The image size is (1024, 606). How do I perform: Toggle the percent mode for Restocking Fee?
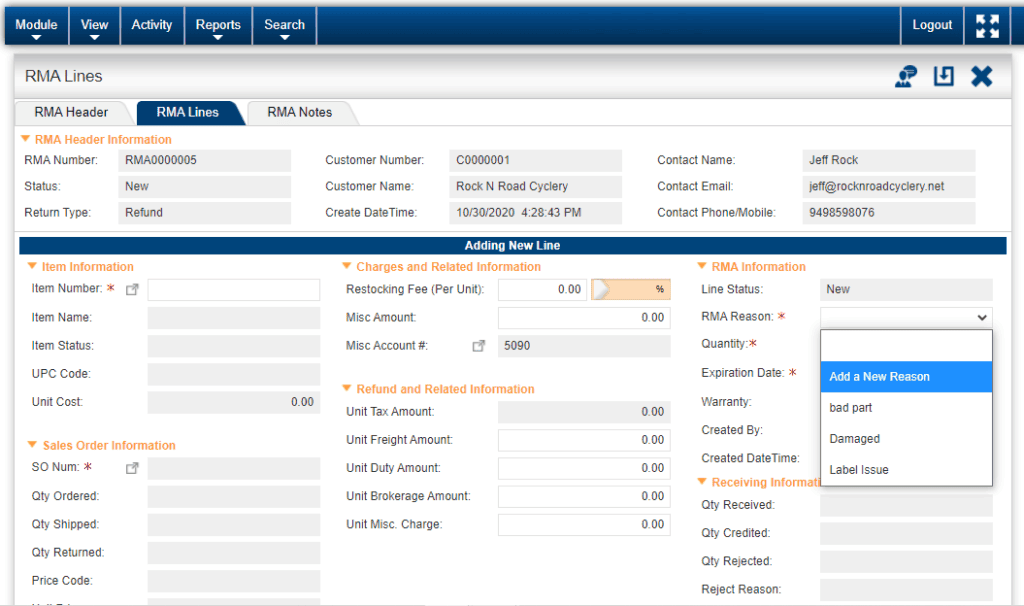pyautogui.click(x=630, y=289)
